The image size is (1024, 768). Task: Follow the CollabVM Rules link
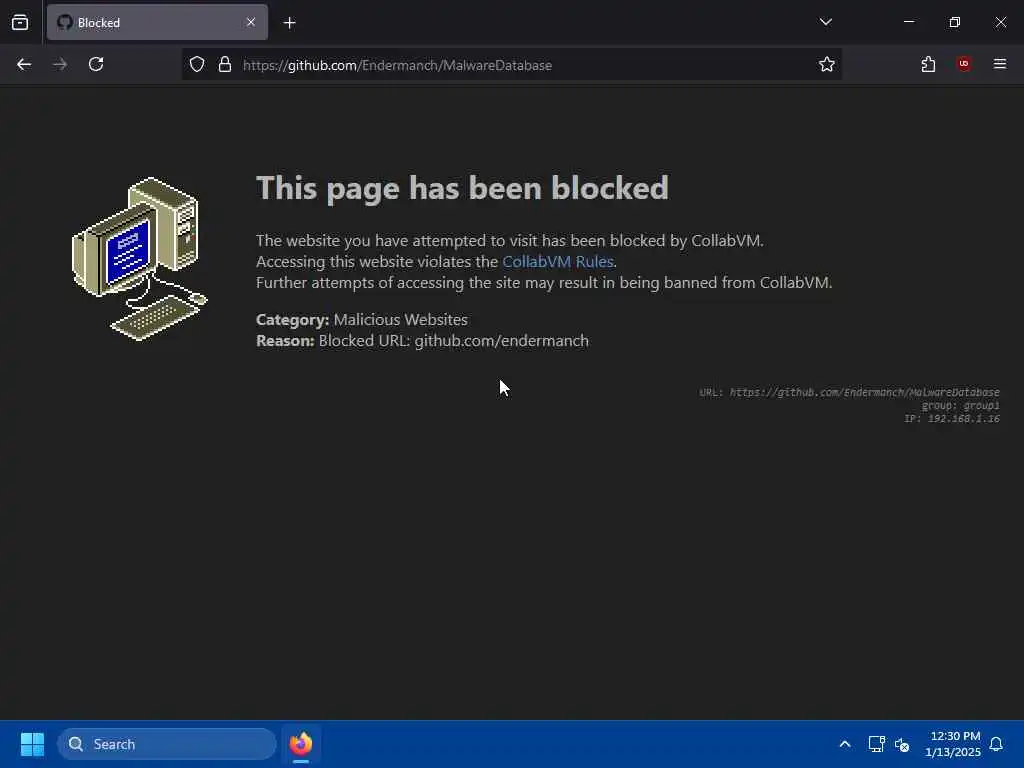pos(558,261)
